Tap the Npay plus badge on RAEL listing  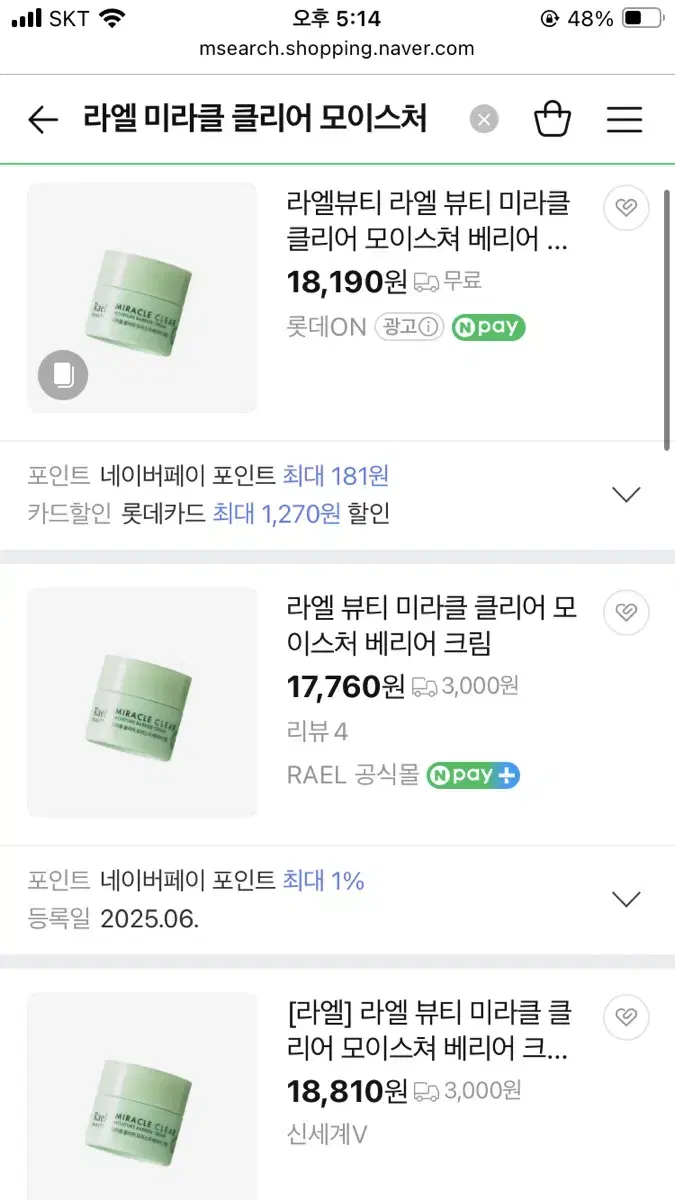pyautogui.click(x=472, y=774)
